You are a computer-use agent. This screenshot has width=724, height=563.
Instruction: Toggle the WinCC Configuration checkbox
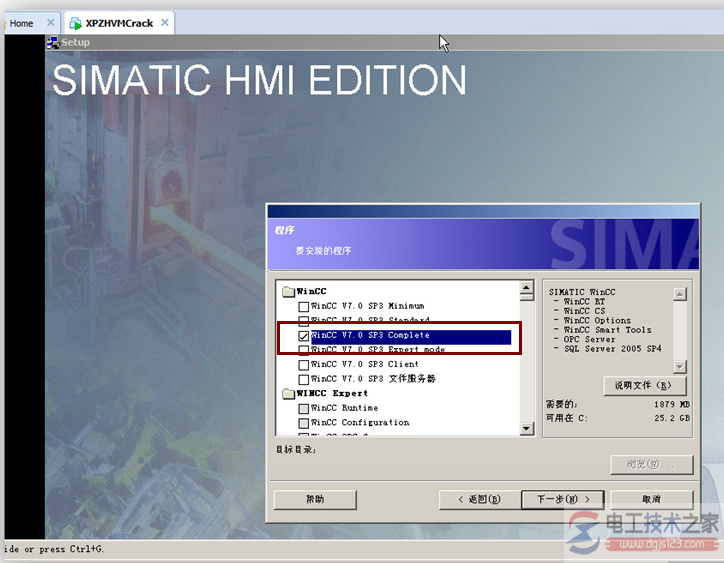(x=303, y=423)
